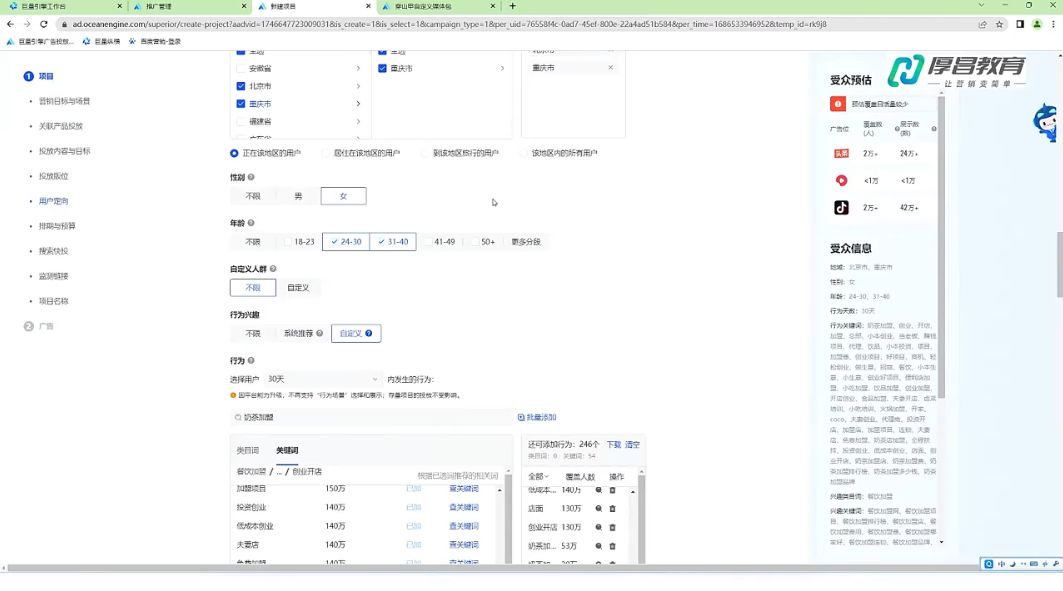Open the browser tab list chevron
This screenshot has height=591, width=1063.
(x=981, y=5)
